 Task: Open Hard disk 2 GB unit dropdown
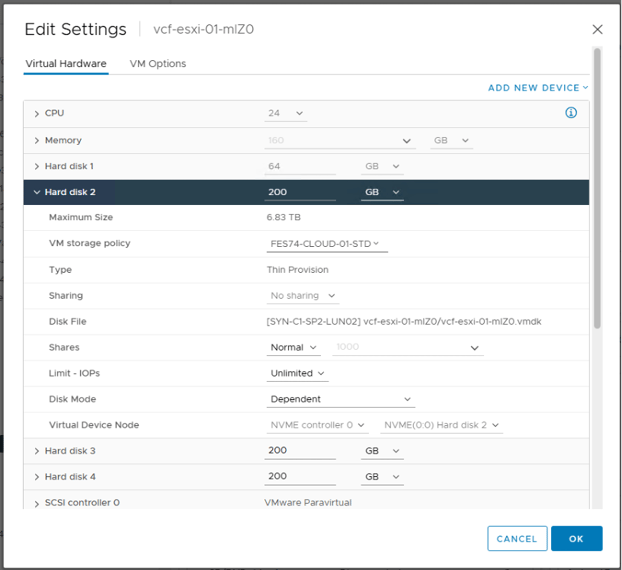pos(382,192)
